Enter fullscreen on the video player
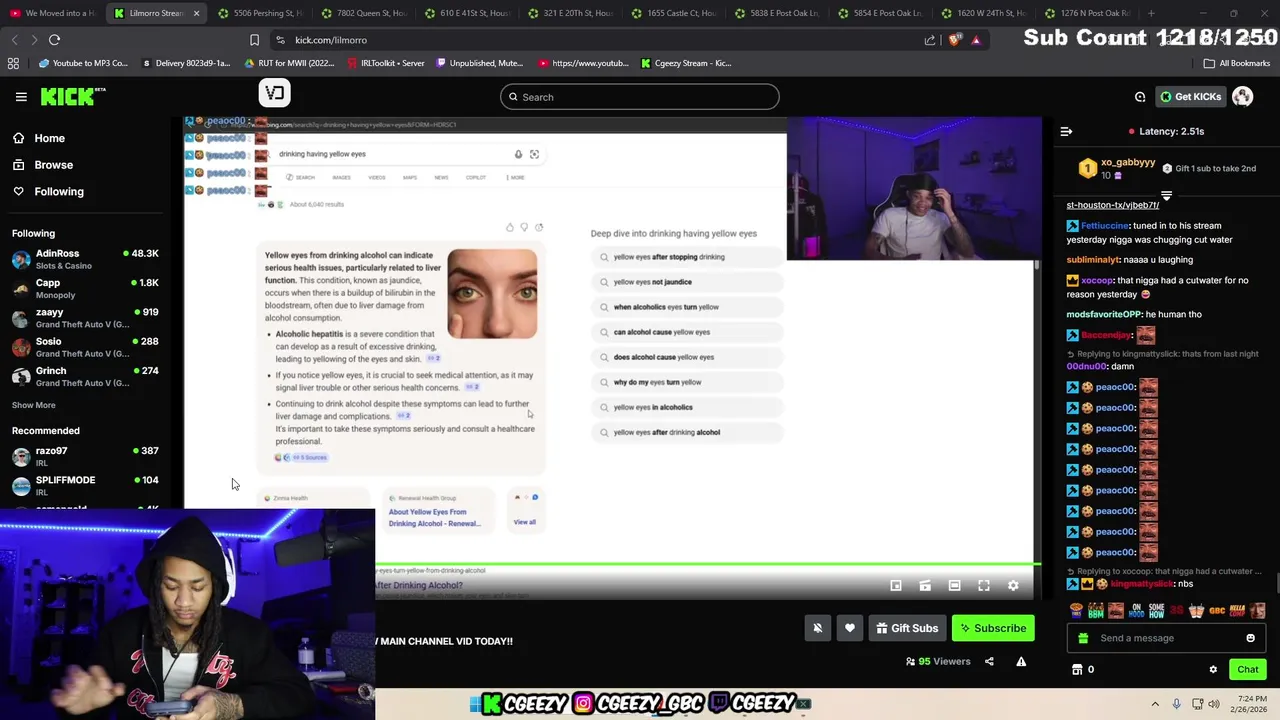 click(984, 586)
